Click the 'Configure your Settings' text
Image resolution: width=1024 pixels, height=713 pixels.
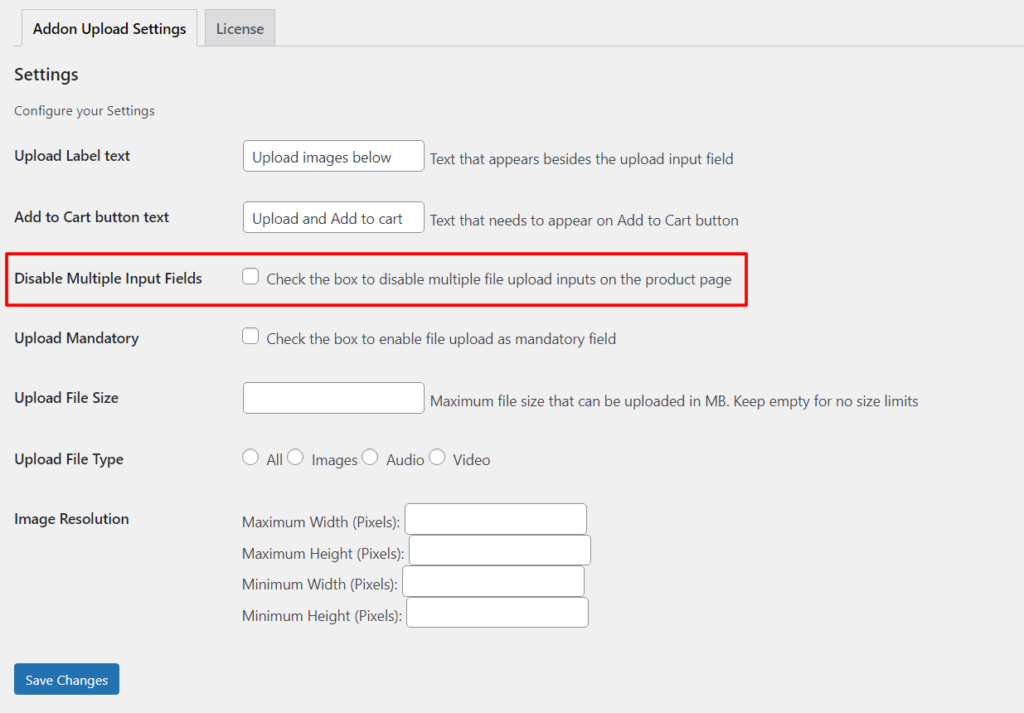[x=84, y=111]
